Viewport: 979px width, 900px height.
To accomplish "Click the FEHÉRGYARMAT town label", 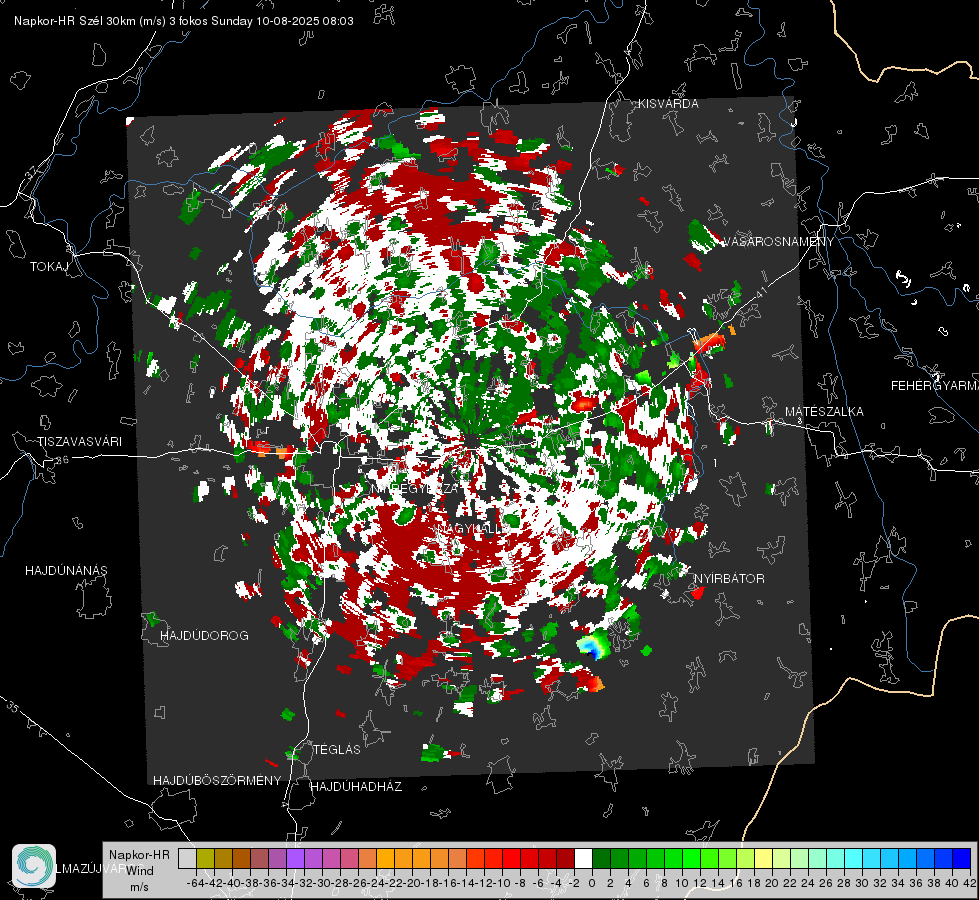I will [x=934, y=386].
